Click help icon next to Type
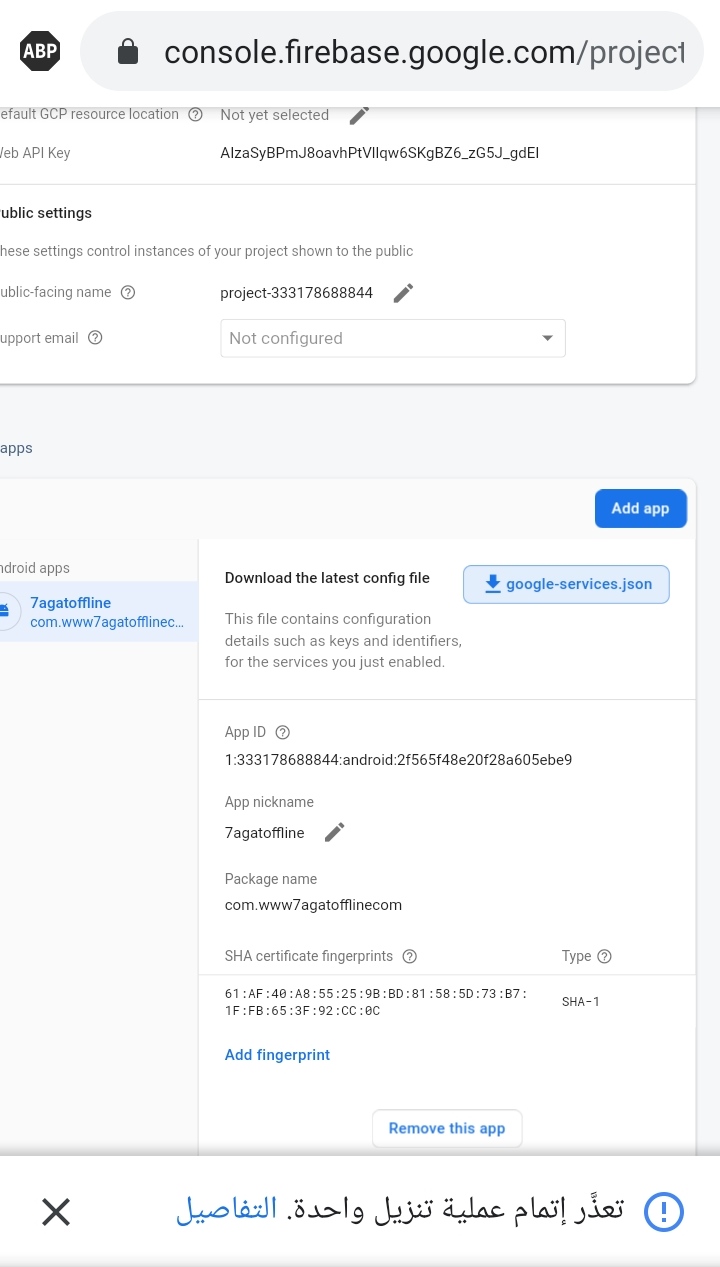The height and width of the screenshot is (1267, 720). coord(604,956)
